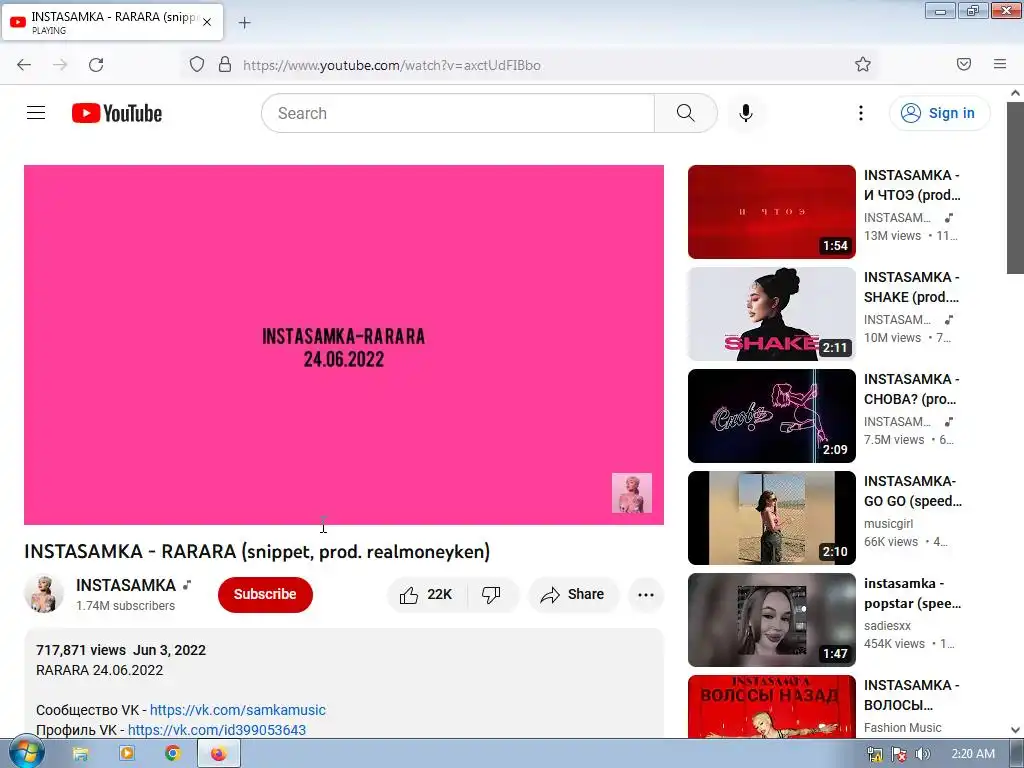Go back with the browser back arrow
This screenshot has height=768, width=1024.
pos(24,65)
